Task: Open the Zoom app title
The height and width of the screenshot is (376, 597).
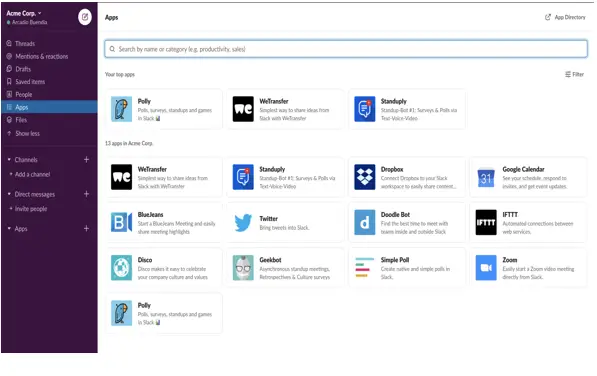Action: pyautogui.click(x=509, y=260)
